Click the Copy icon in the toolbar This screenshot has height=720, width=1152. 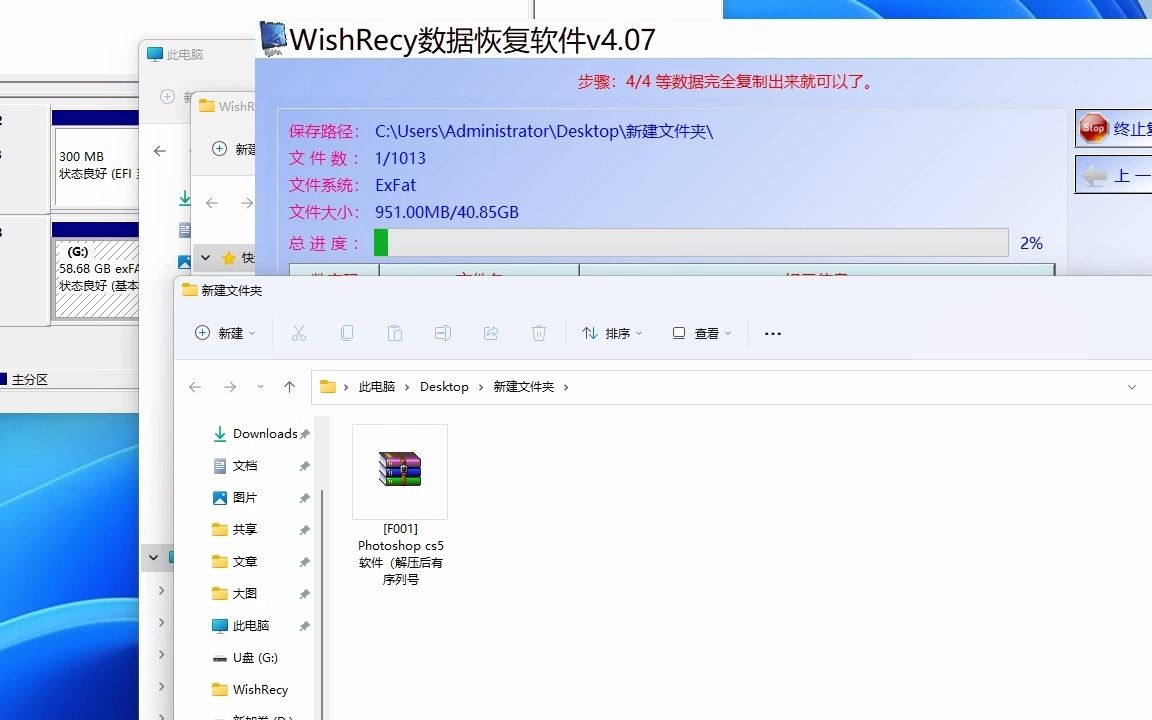click(347, 333)
